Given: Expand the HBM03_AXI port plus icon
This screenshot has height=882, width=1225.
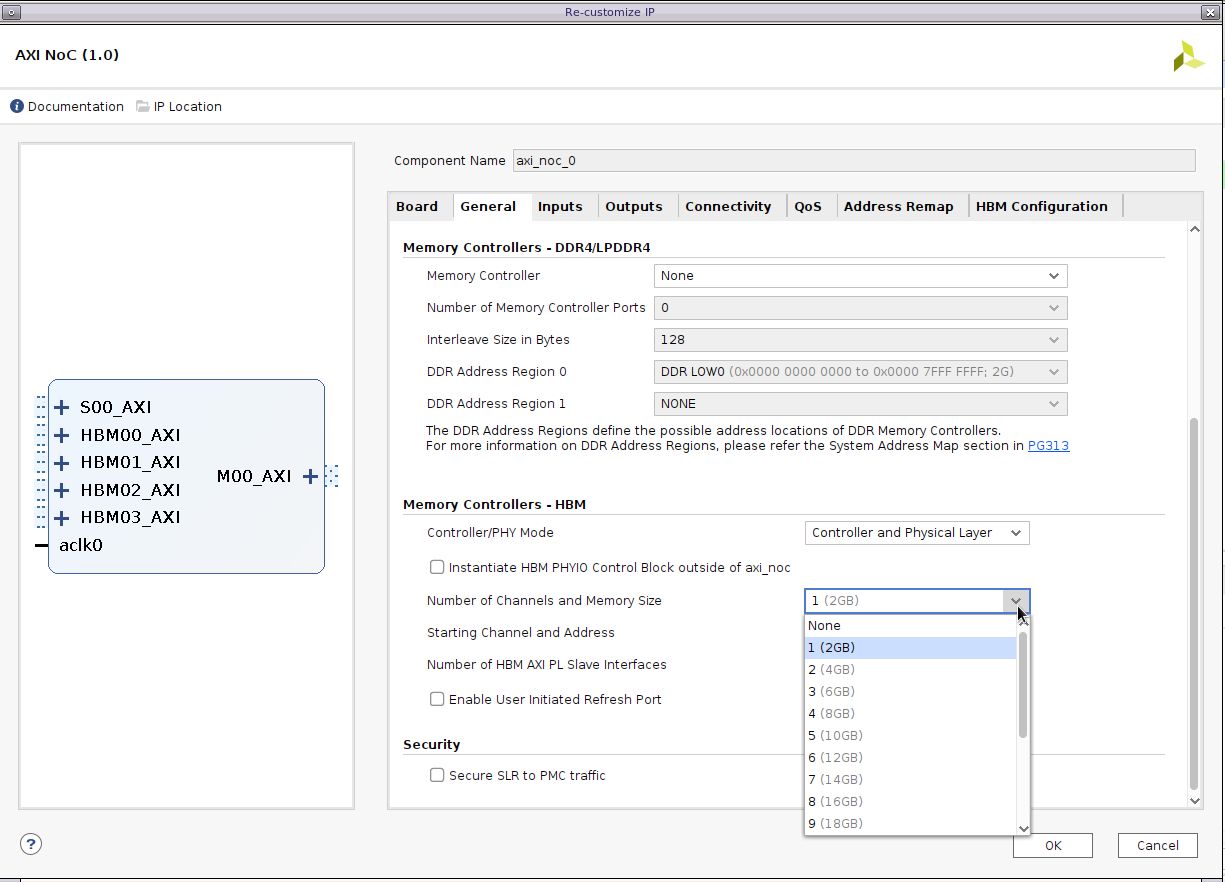Looking at the screenshot, I should click(x=62, y=517).
